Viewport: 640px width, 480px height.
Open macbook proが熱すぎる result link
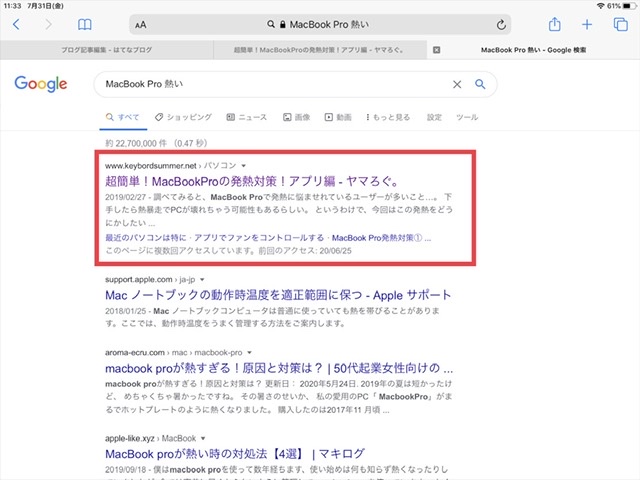pos(279,369)
